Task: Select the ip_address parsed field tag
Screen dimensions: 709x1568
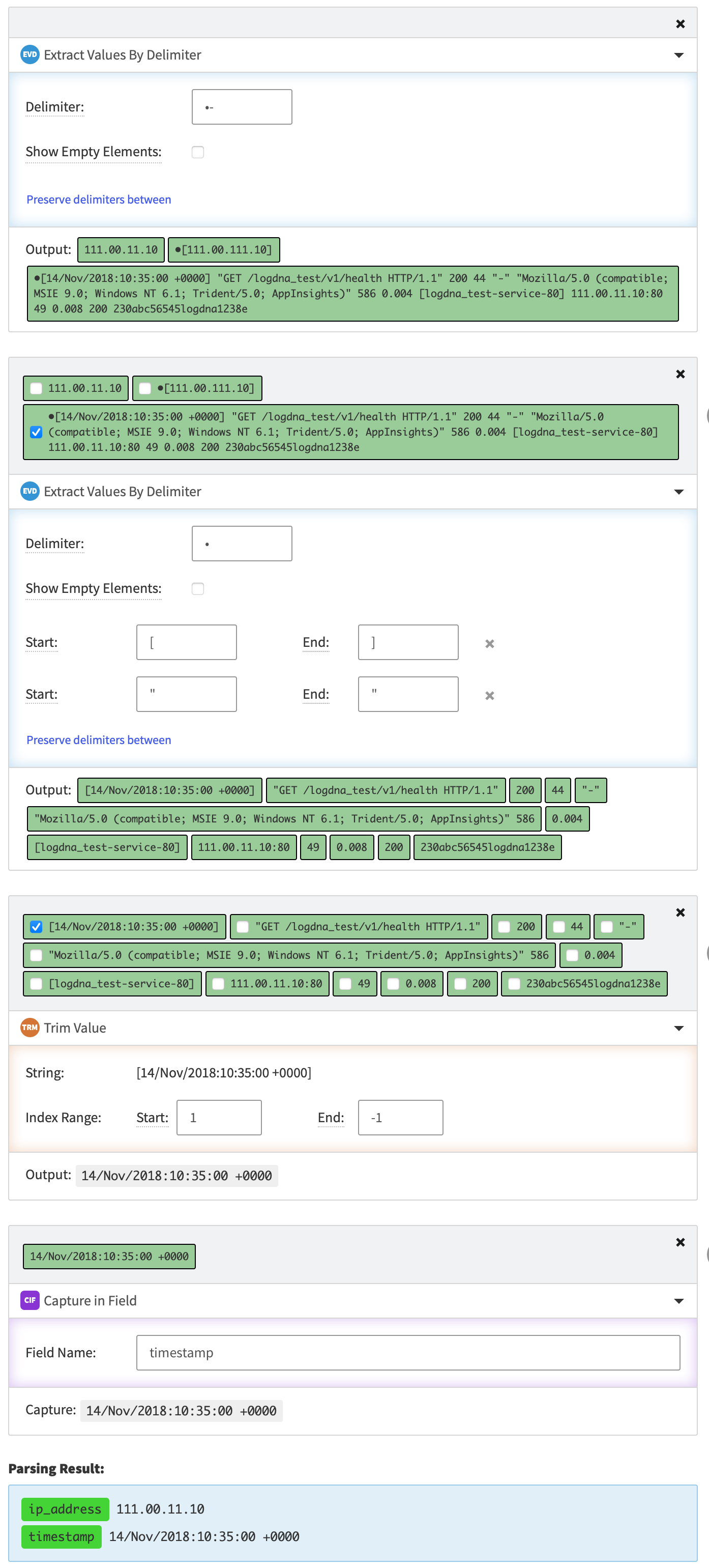Action: (65, 1509)
